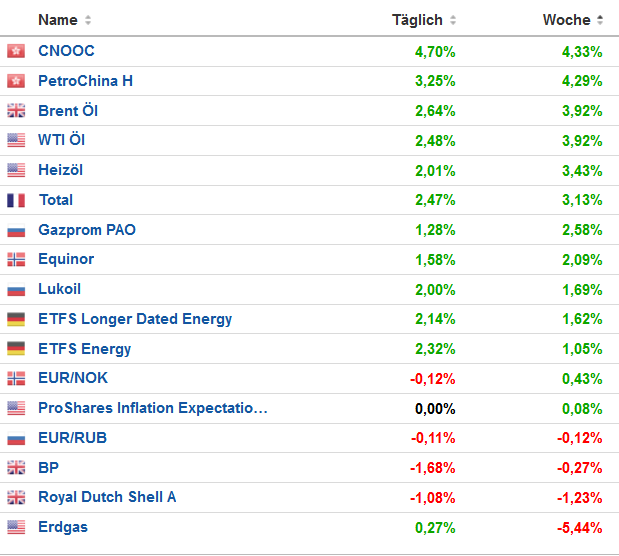Select ETFS Longer Dated Energy weekly 1,62%
Screen dimensions: 619x556
[582, 319]
